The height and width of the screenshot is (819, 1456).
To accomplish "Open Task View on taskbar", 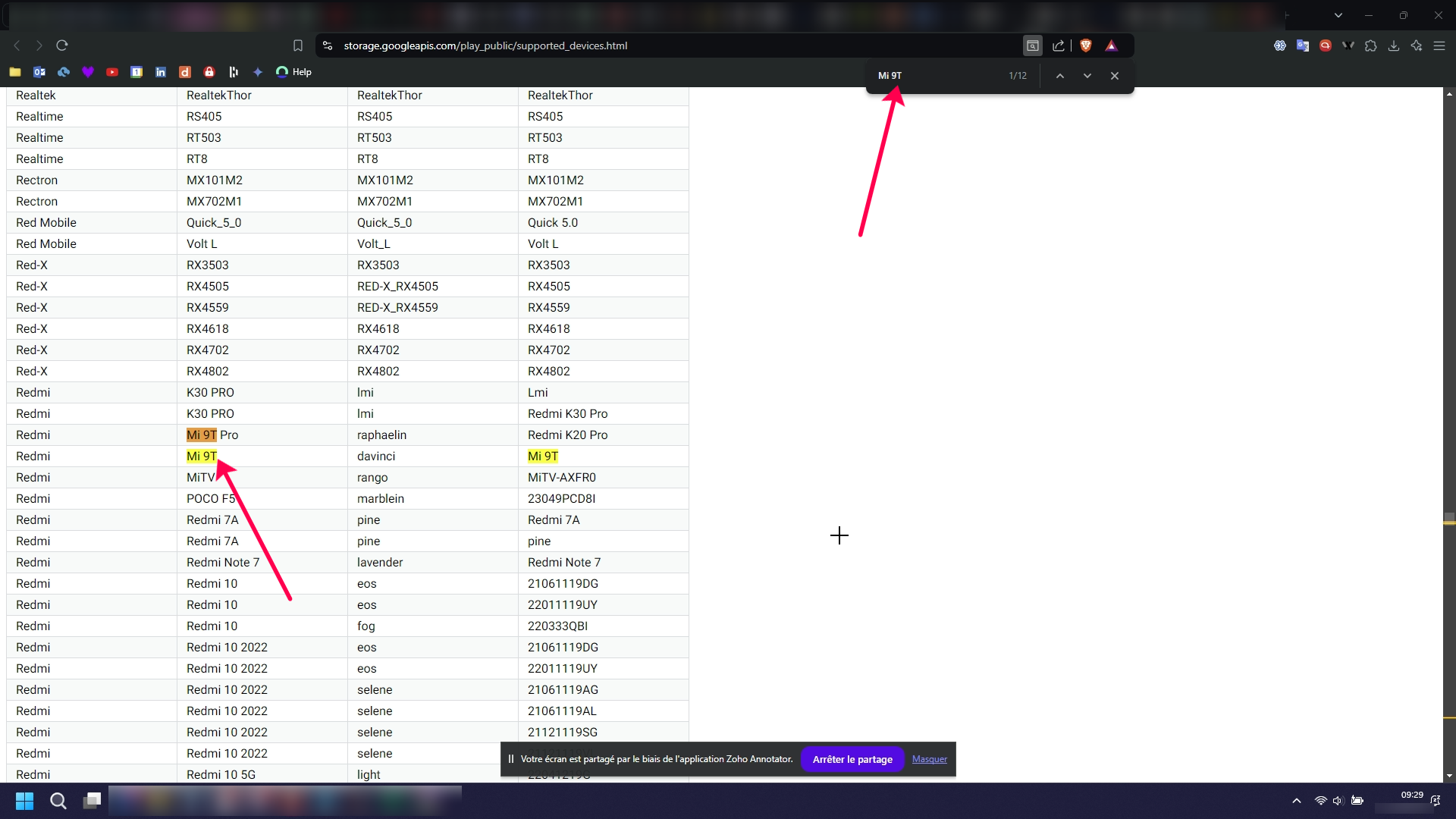I will pyautogui.click(x=93, y=801).
